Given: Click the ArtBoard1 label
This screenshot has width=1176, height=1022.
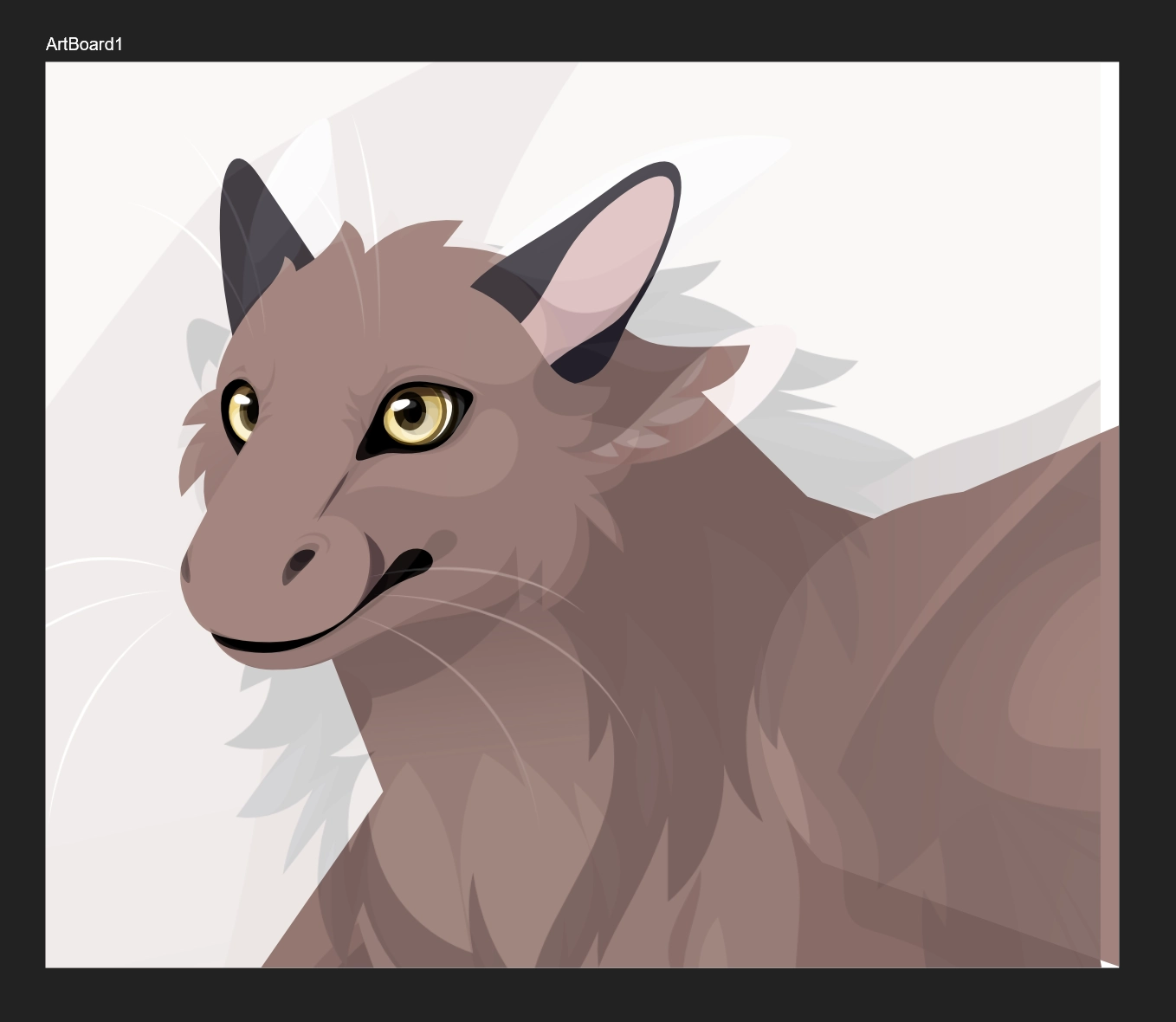Looking at the screenshot, I should (x=84, y=44).
